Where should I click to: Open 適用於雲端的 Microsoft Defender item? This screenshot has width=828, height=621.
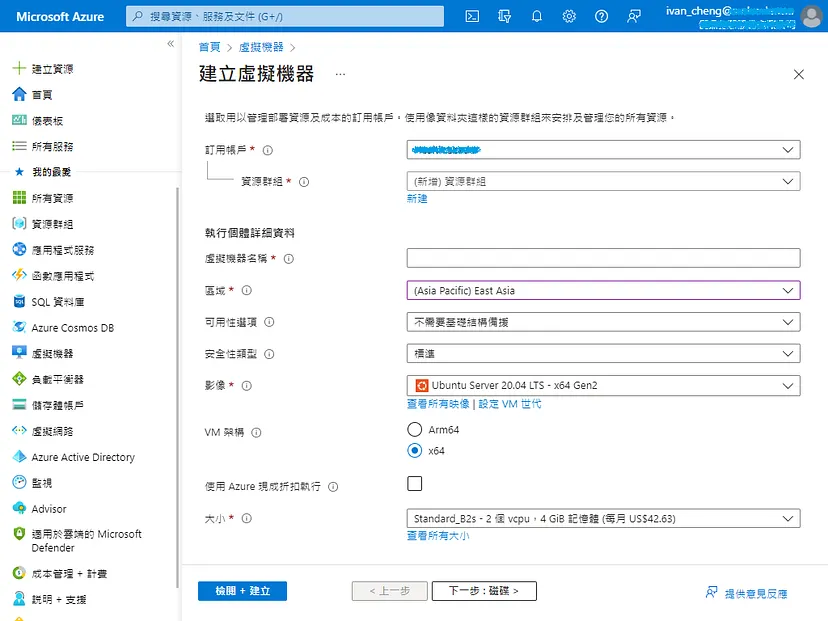click(77, 541)
